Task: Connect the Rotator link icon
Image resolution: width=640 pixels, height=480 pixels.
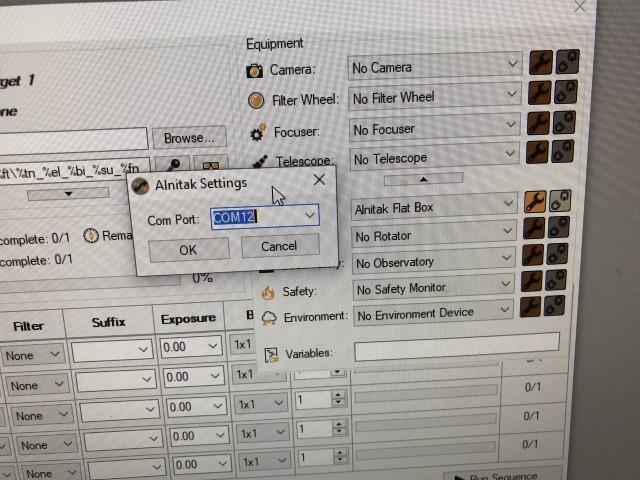Action: pos(558,227)
